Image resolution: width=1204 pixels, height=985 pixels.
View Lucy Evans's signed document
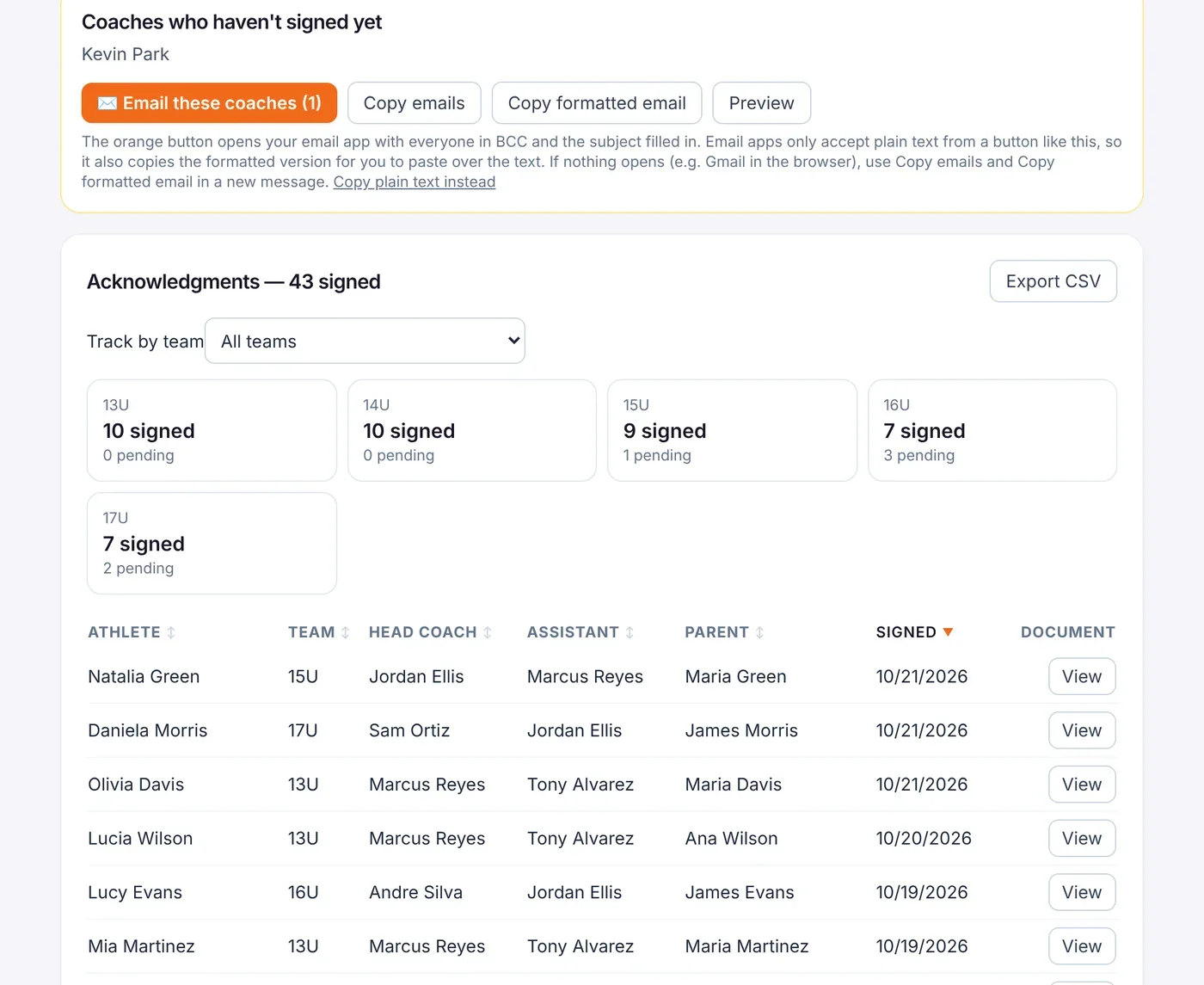tap(1082, 892)
